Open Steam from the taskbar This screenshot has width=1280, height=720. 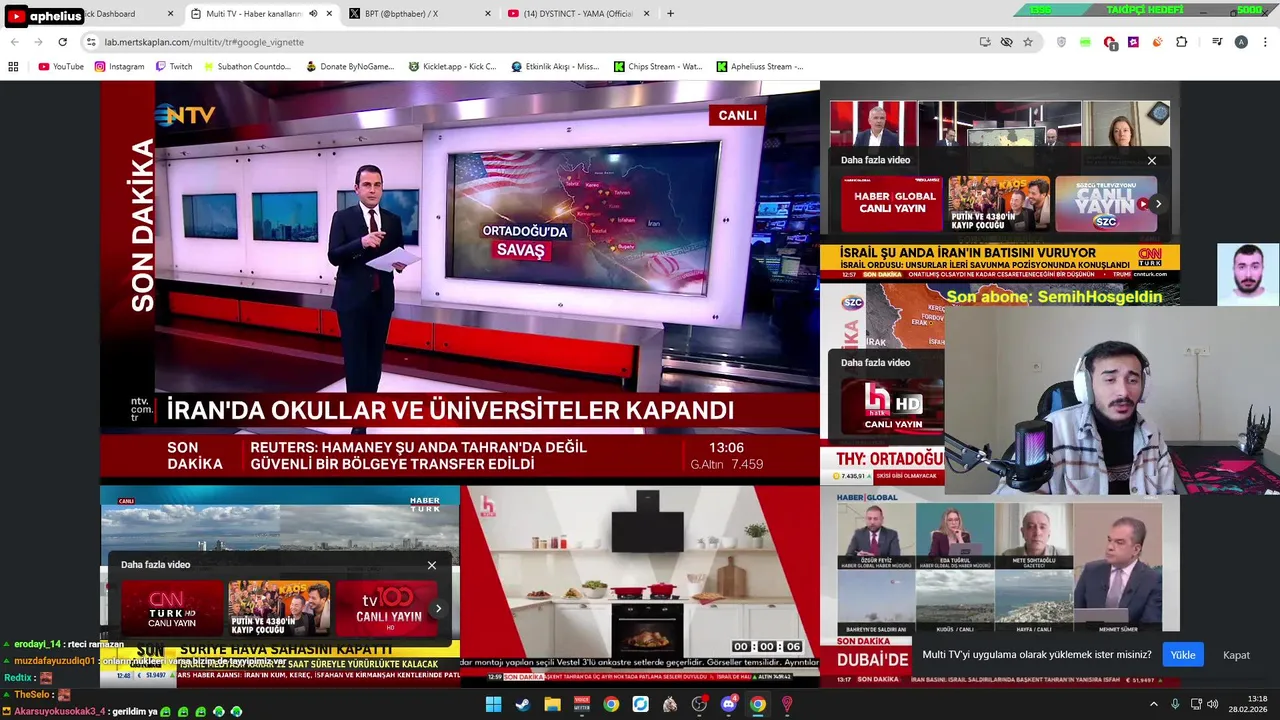coord(522,704)
